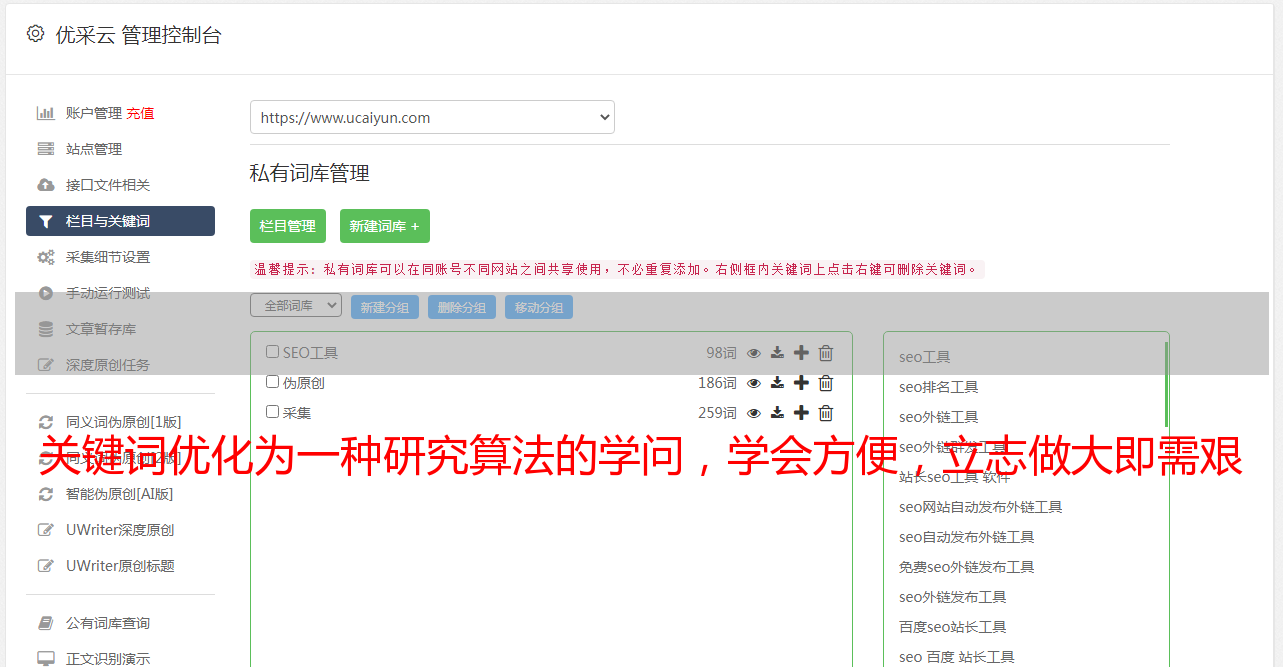Click the red 充值 link
The image size is (1283, 667).
pos(140,113)
